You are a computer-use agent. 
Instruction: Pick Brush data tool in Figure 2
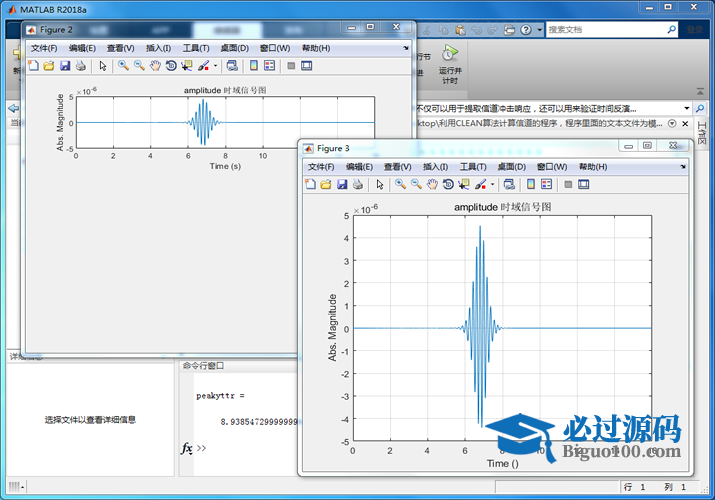(203, 66)
